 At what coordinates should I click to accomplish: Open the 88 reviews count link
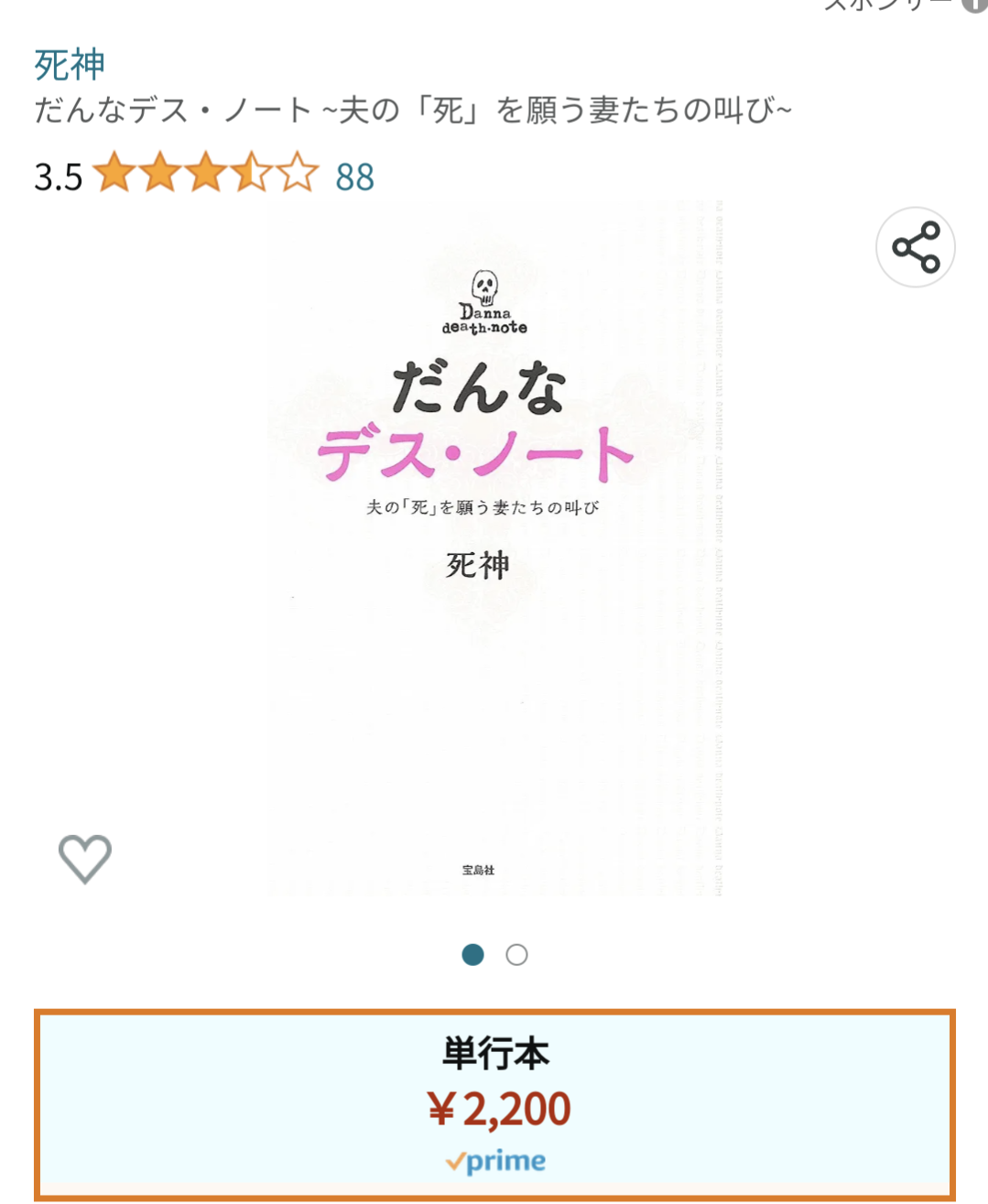pyautogui.click(x=355, y=177)
